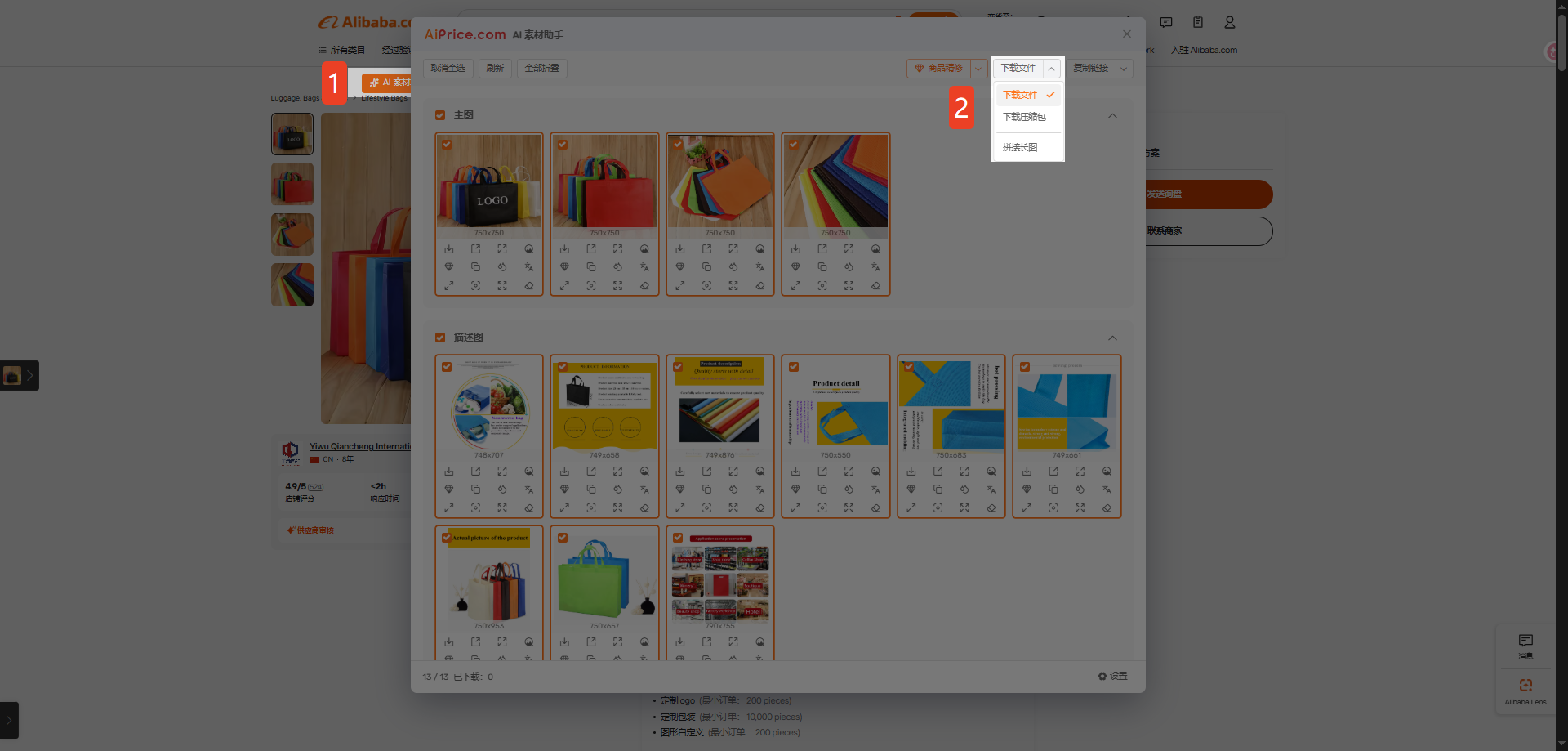Viewport: 1568px width, 751px height.
Task: Open 设置 settings in dialog footer
Action: (x=1112, y=677)
